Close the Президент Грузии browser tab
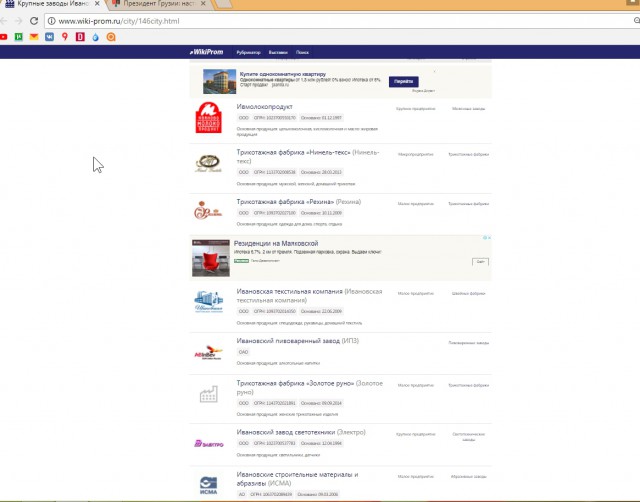This screenshot has width=640, height=502. tap(203, 4)
